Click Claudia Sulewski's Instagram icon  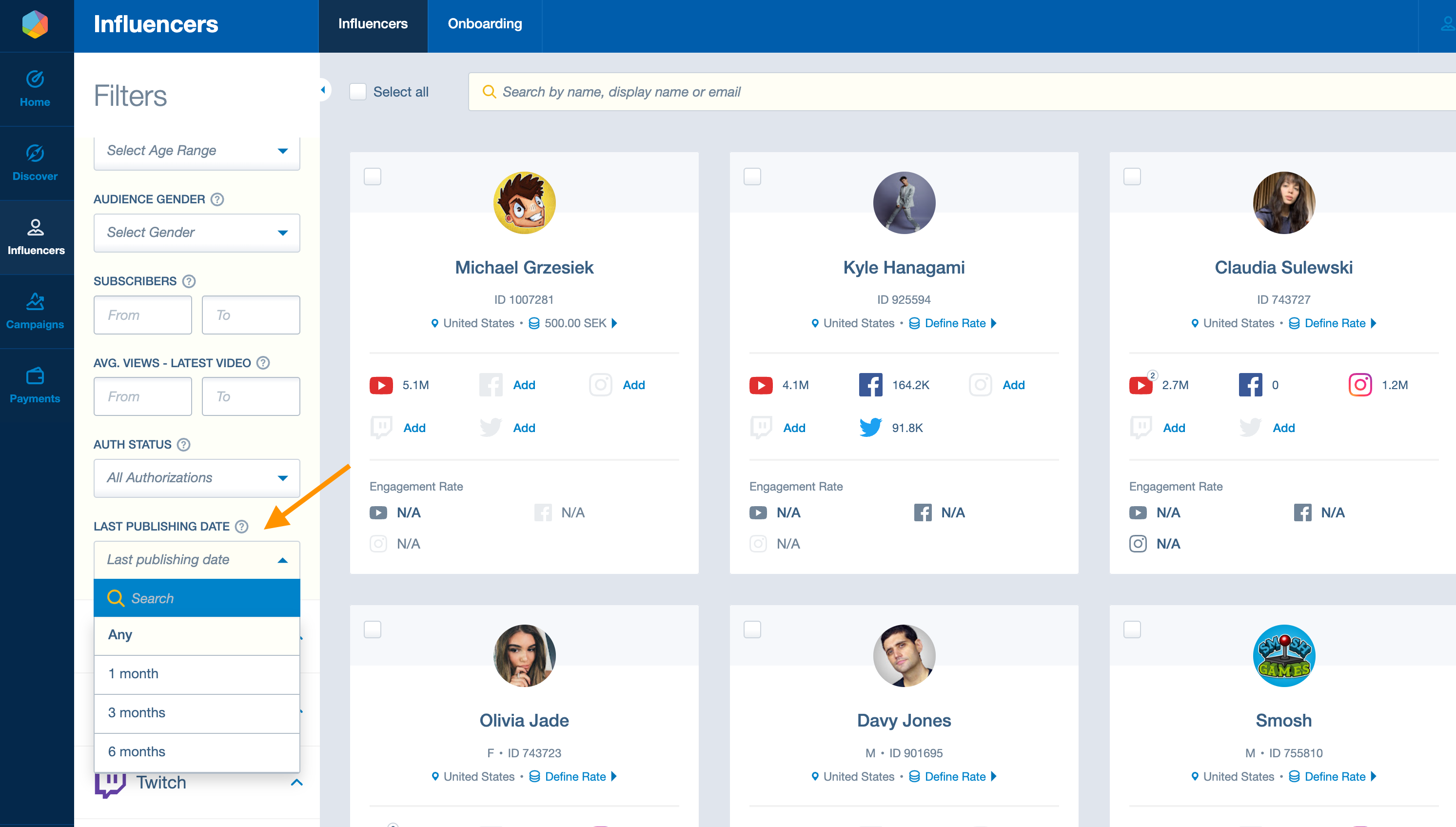[x=1360, y=385]
